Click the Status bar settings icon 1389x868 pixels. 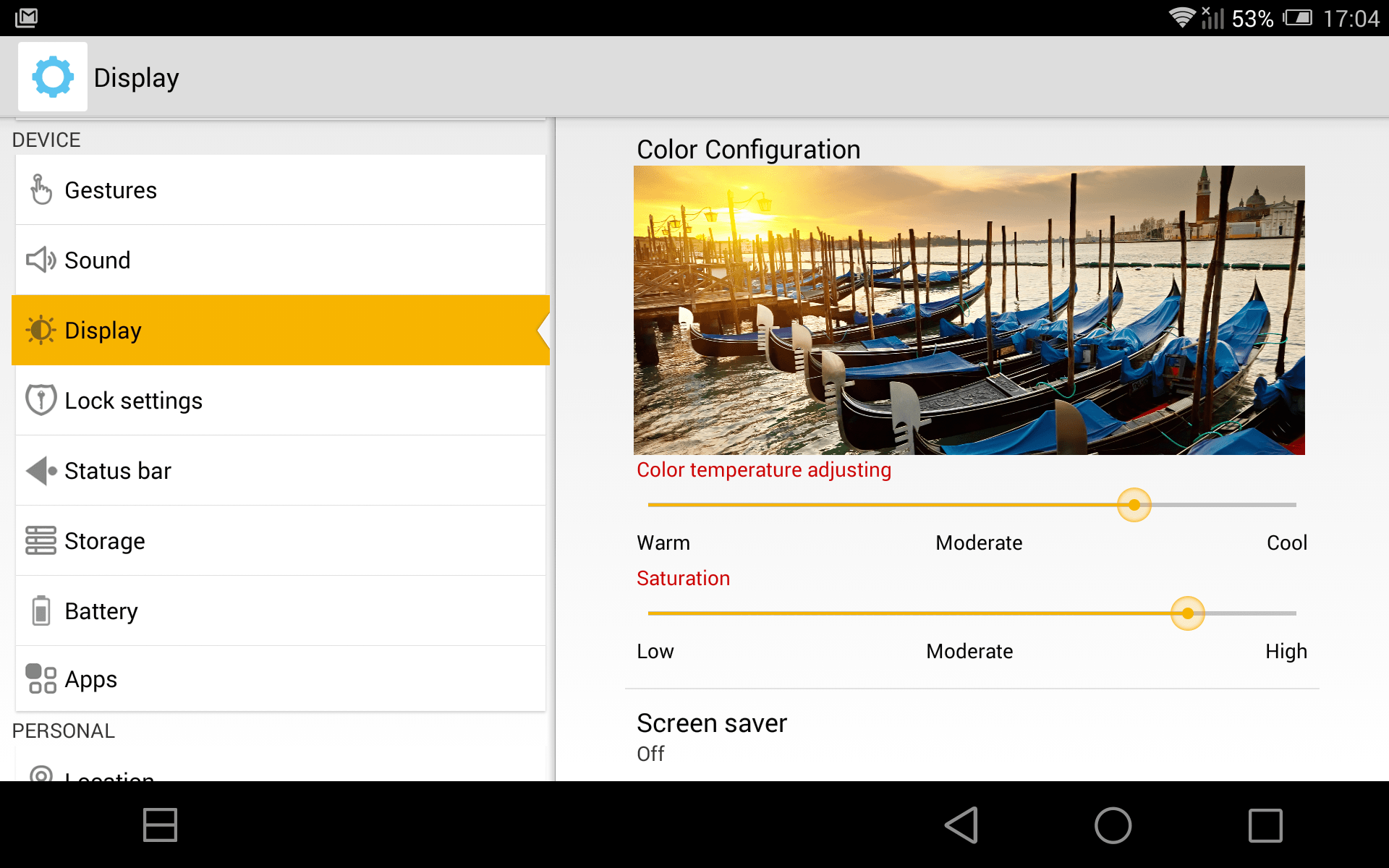coord(39,470)
